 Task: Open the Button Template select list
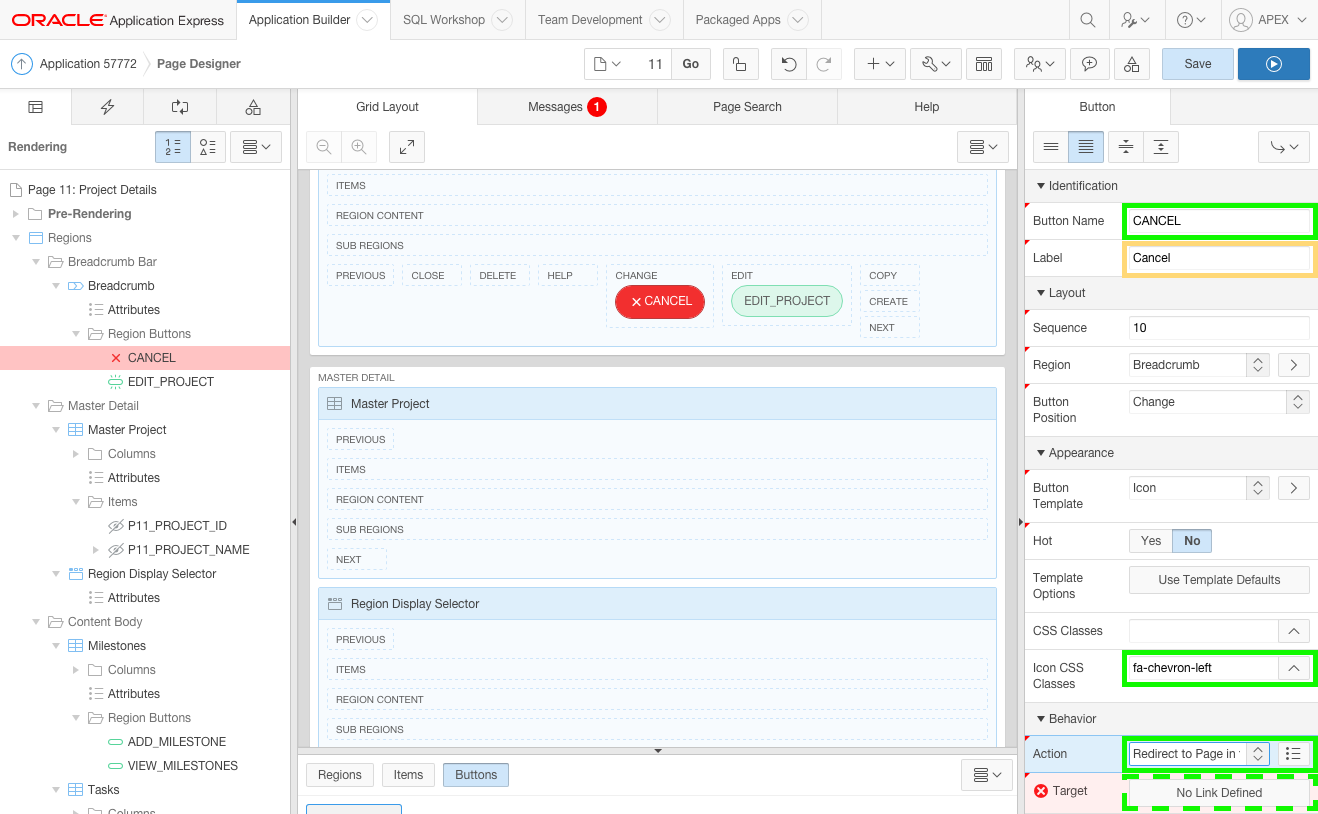pyautogui.click(x=1199, y=488)
